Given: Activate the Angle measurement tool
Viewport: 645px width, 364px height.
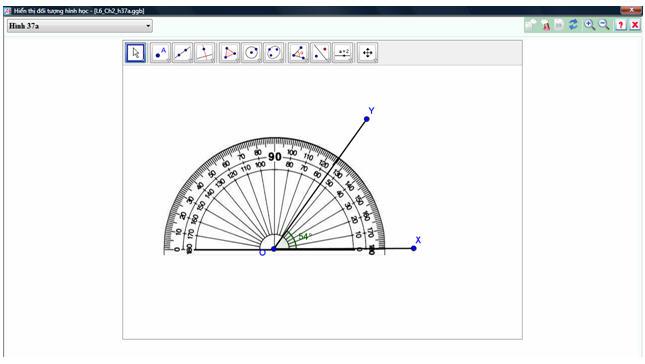Looking at the screenshot, I should point(298,53).
